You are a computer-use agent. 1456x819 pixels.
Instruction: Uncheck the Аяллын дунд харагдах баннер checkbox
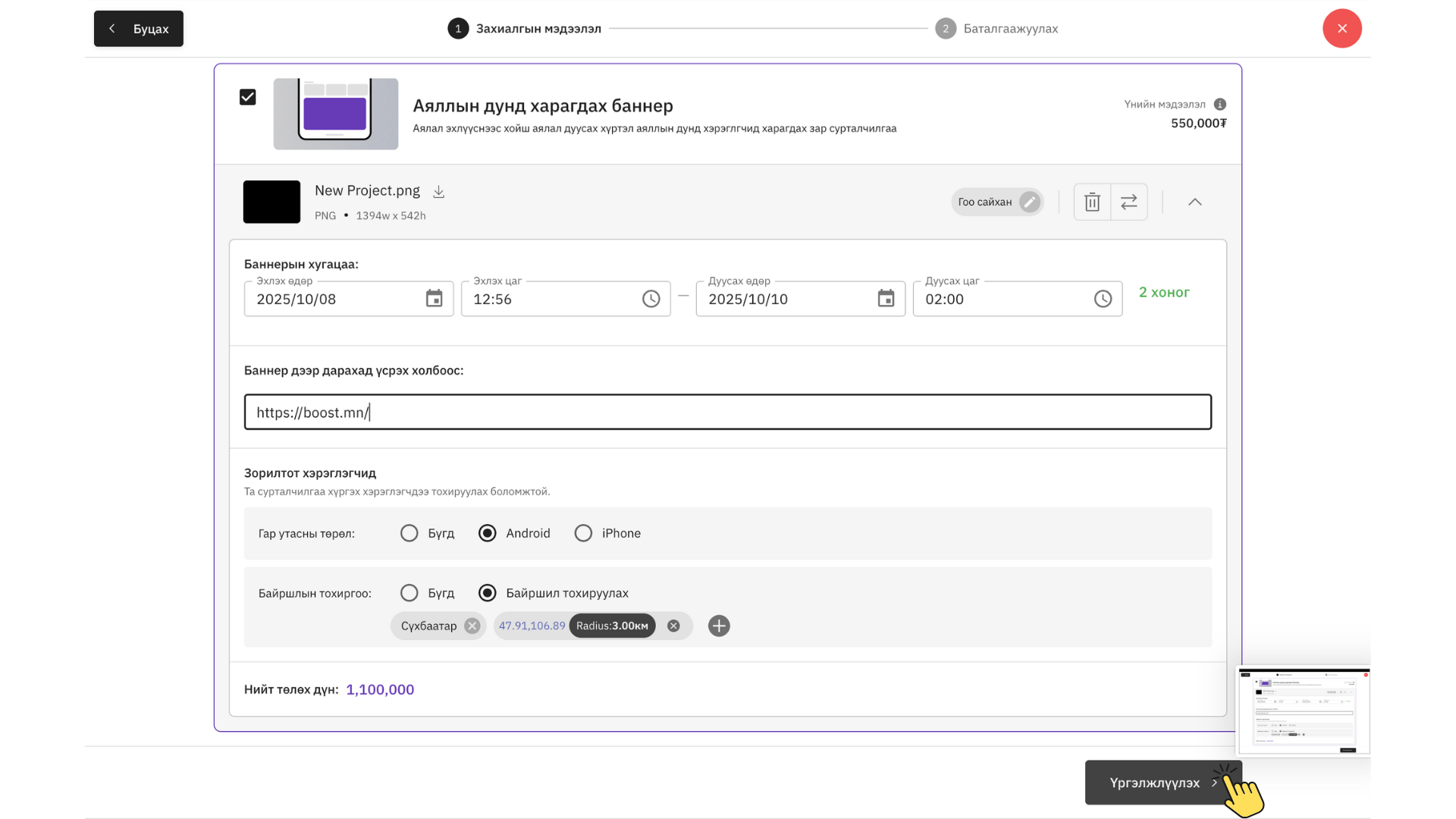coord(247,97)
